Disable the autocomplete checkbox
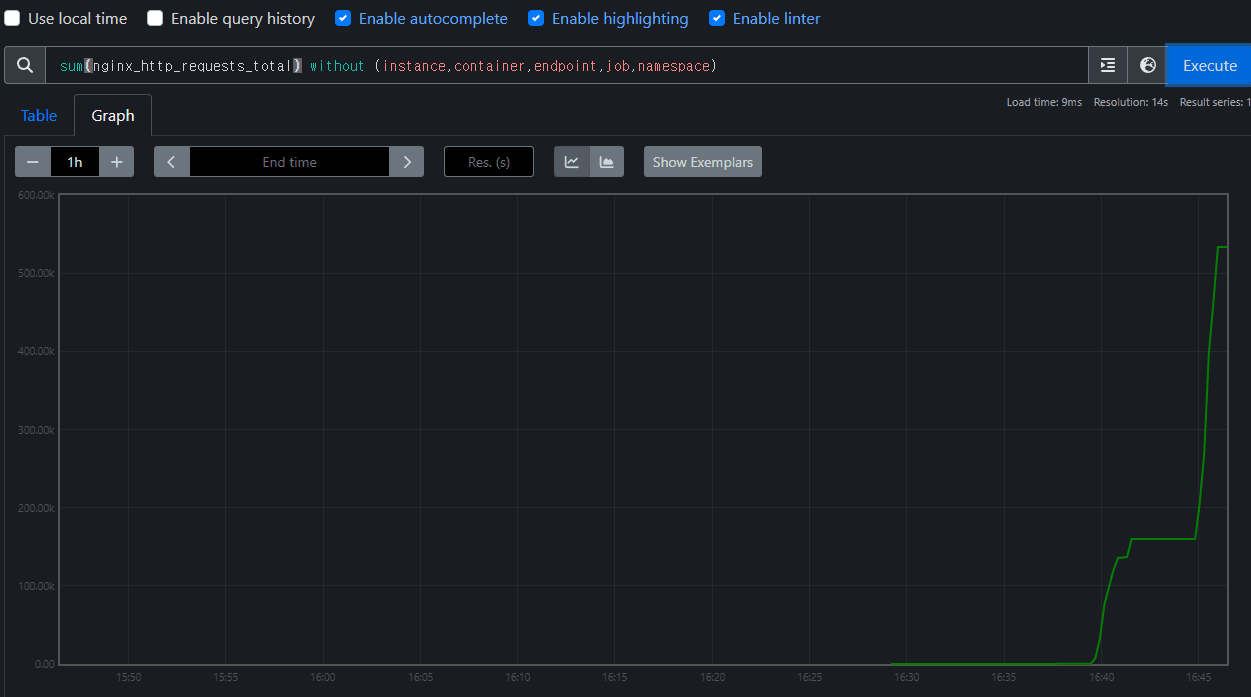1251x697 pixels. tap(343, 18)
